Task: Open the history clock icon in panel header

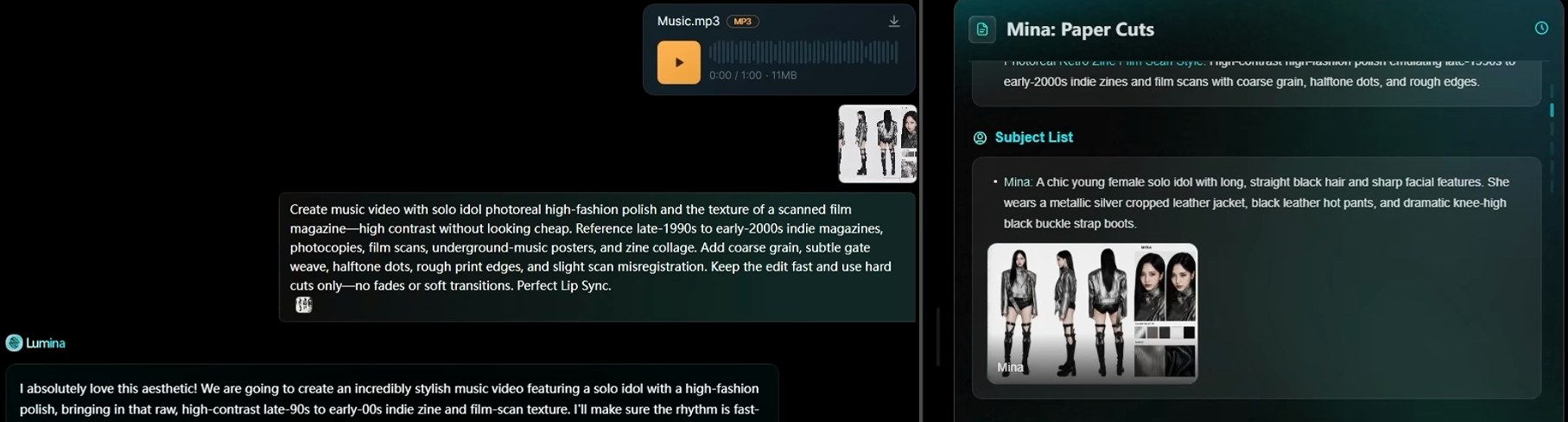Action: (x=1541, y=29)
